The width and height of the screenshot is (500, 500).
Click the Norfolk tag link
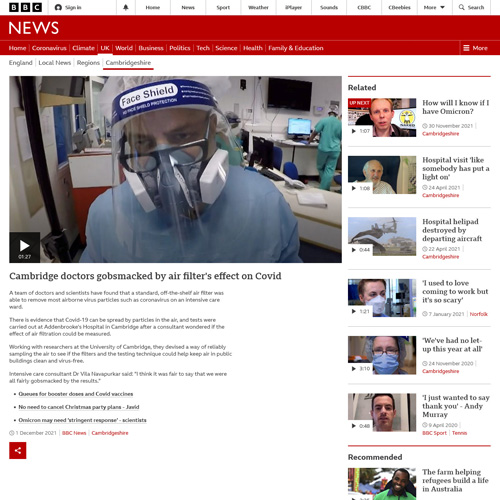pyautogui.click(x=479, y=314)
